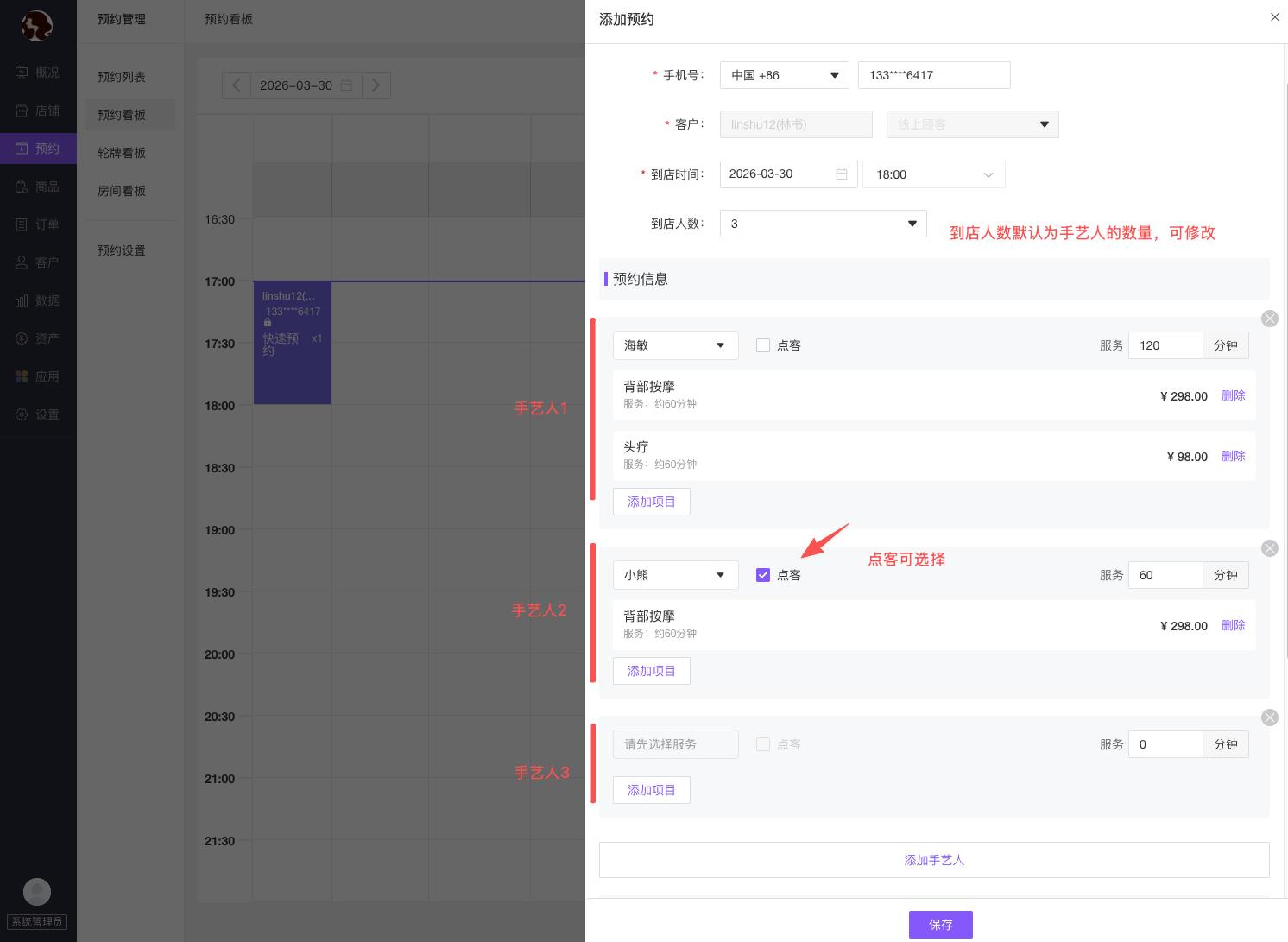Check 点客 box for artisan 海敏
Viewport: 1288px width, 942px height.
[x=763, y=345]
